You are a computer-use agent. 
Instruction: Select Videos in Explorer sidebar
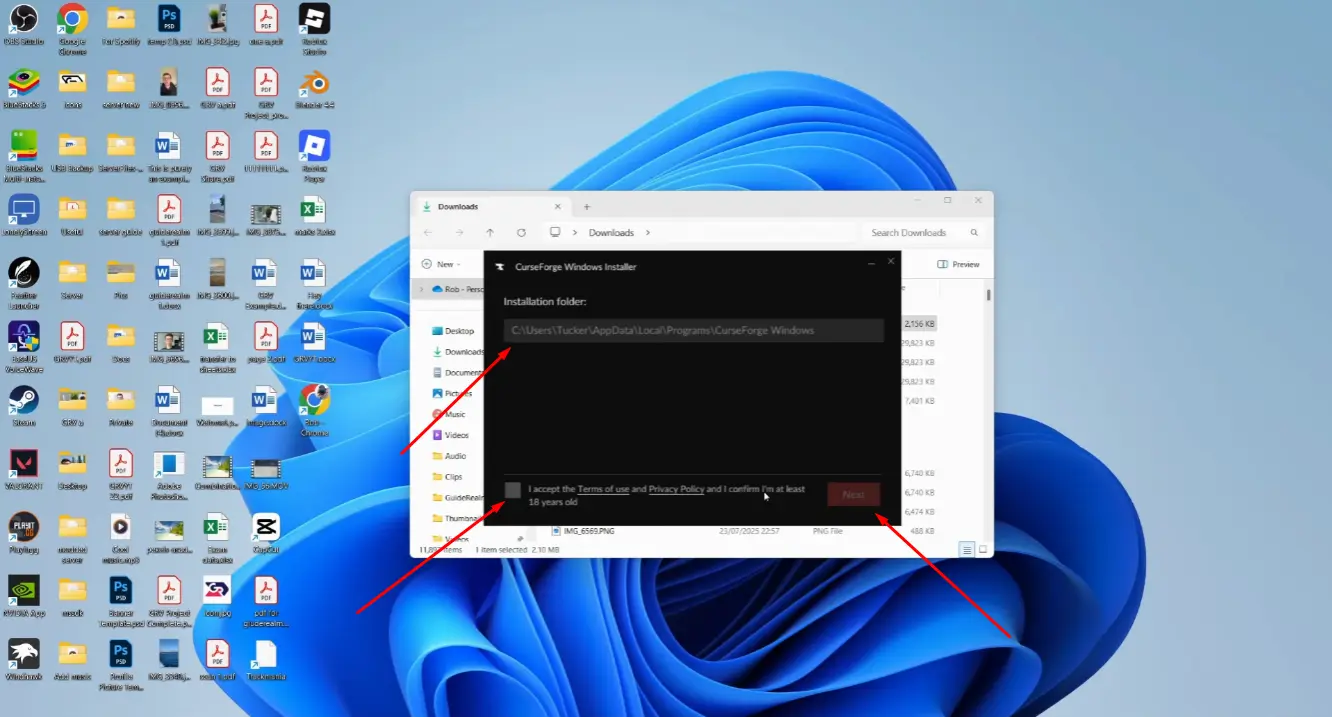point(450,435)
